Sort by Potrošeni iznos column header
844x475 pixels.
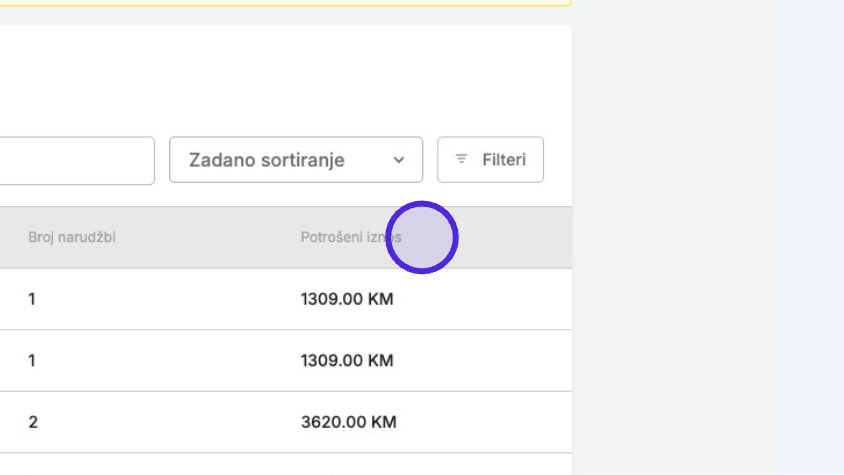pyautogui.click(x=351, y=237)
